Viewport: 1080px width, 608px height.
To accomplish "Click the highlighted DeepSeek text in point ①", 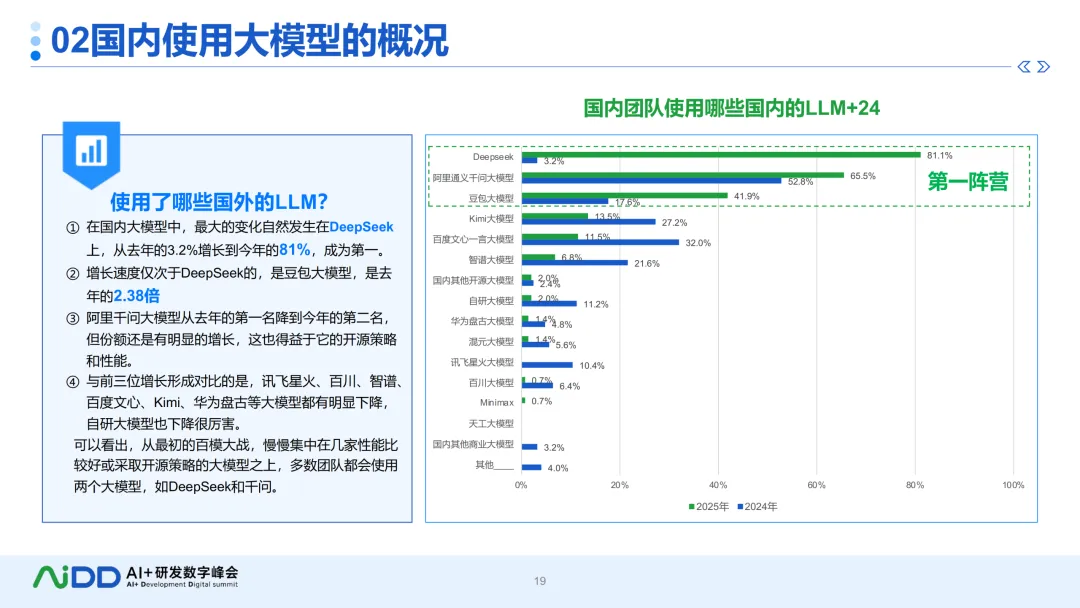I will pos(362,227).
